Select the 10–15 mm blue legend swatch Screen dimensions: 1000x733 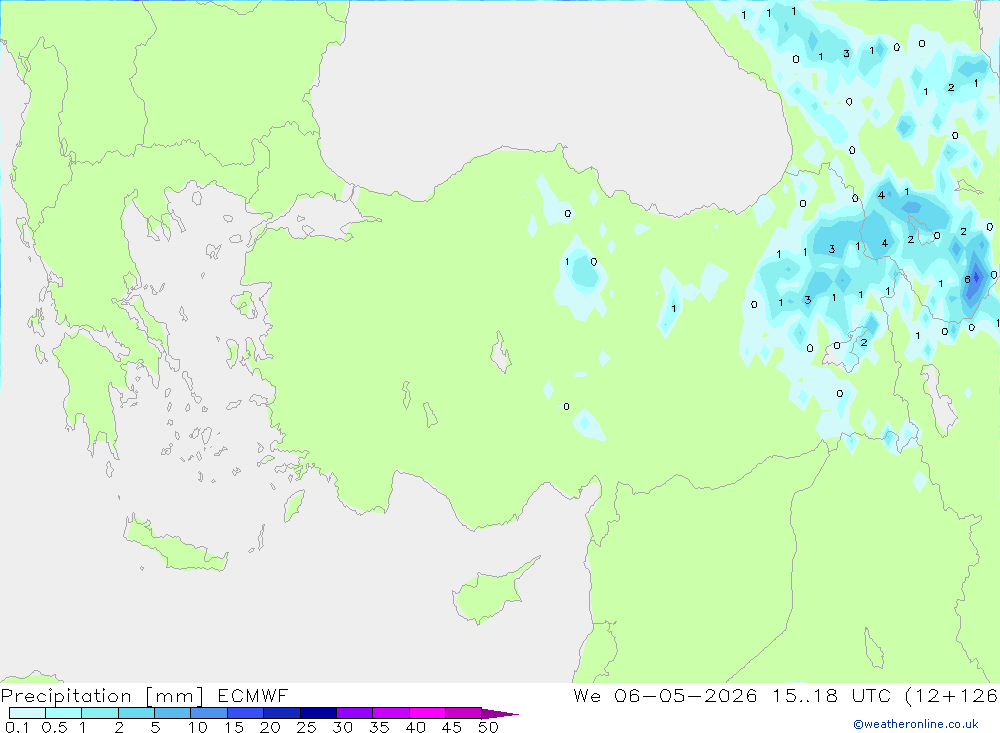209,713
